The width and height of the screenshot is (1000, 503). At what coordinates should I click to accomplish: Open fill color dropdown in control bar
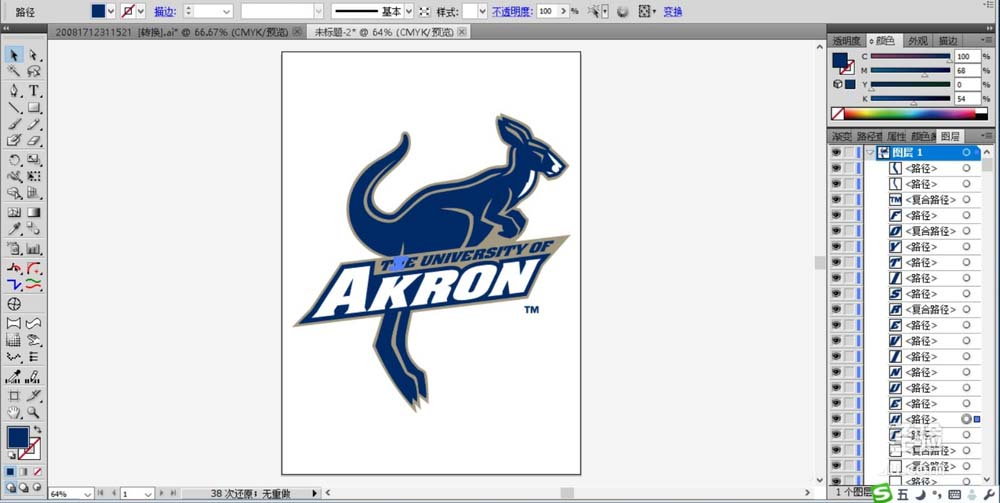click(x=112, y=11)
